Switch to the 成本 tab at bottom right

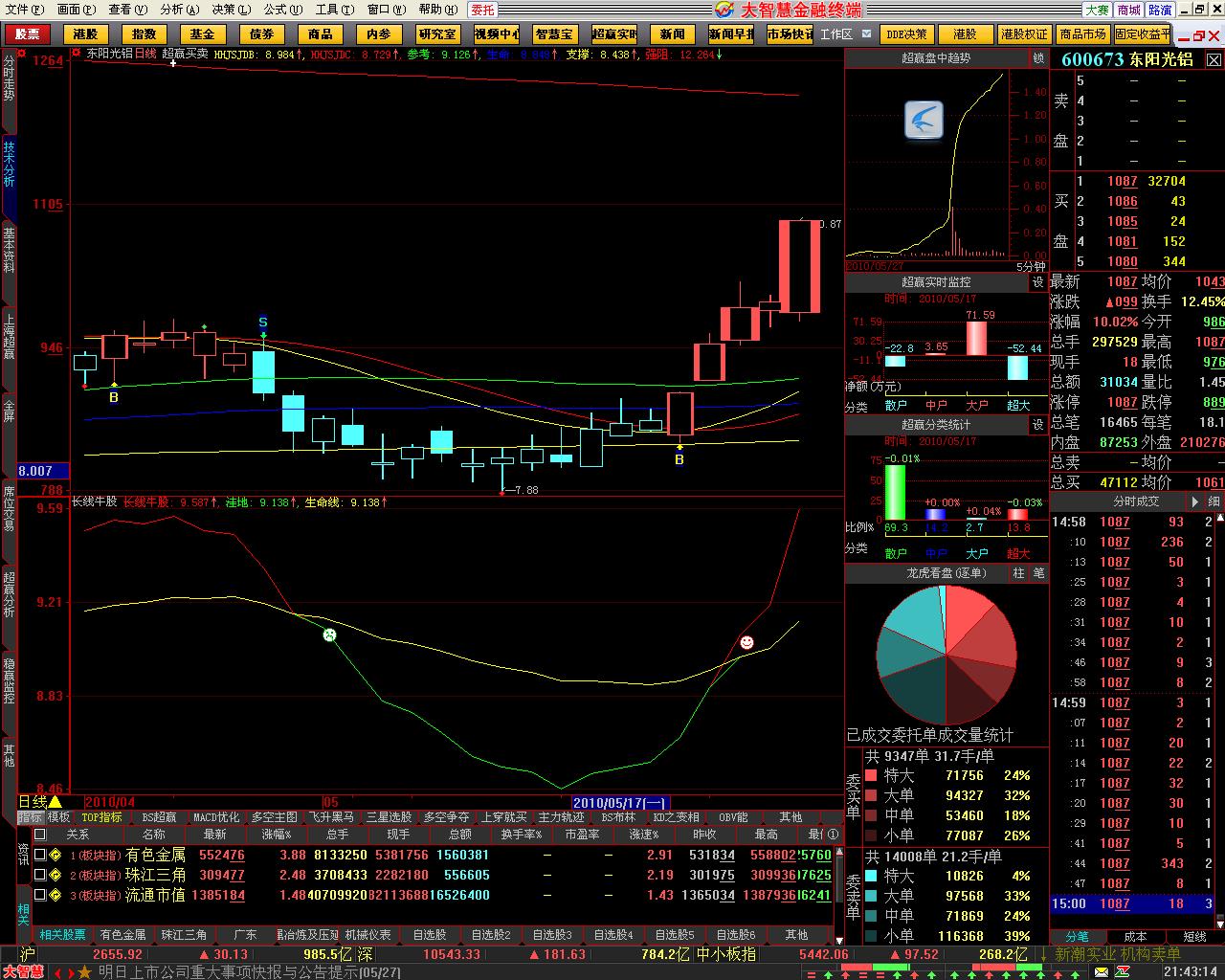[x=1136, y=937]
